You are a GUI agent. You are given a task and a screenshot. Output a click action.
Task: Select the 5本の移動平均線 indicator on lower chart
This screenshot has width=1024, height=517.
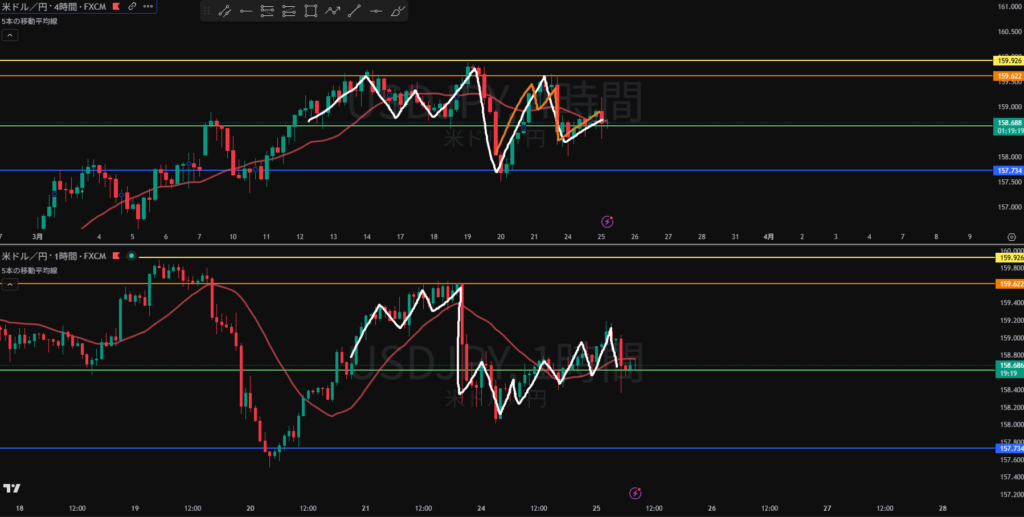tap(32, 270)
